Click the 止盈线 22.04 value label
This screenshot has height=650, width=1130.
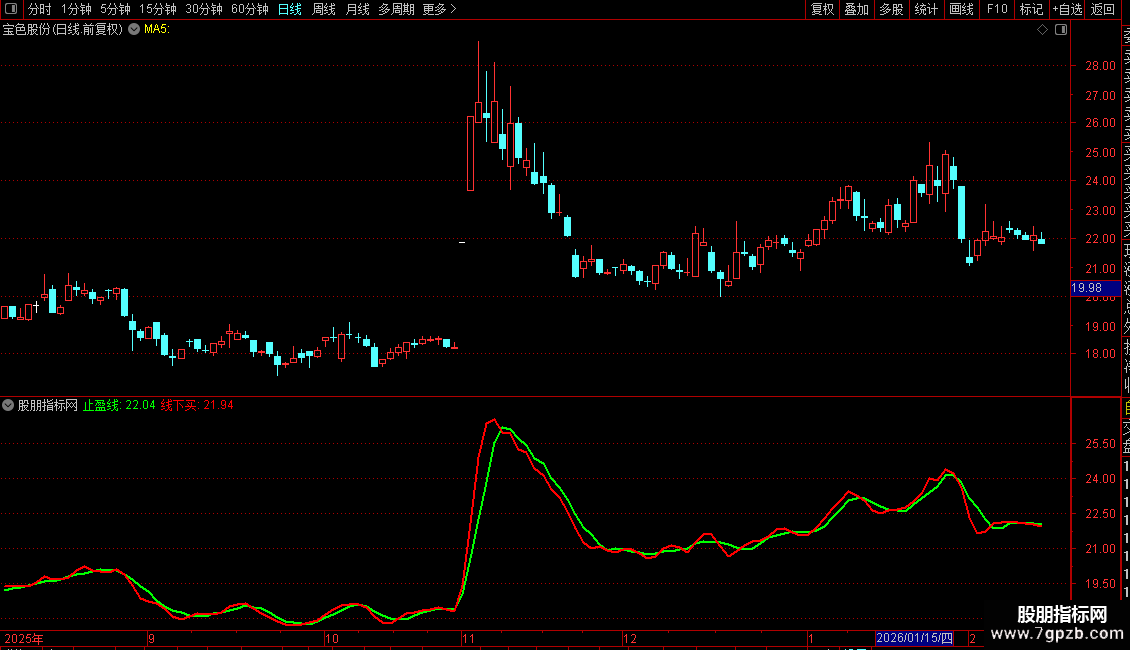[119, 405]
